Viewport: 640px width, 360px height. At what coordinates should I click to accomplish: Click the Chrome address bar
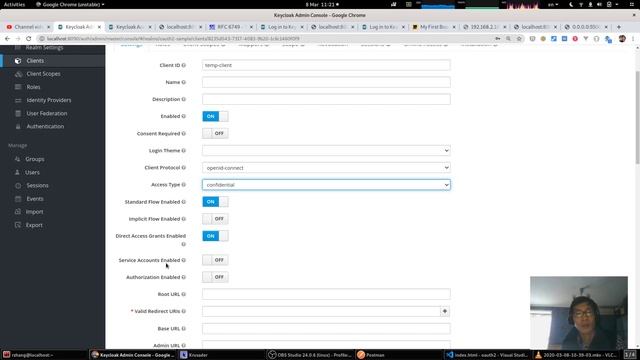pyautogui.click(x=265, y=38)
